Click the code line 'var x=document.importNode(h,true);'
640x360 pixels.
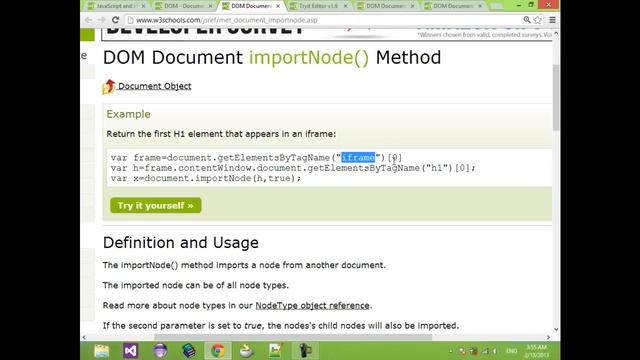tap(206, 178)
